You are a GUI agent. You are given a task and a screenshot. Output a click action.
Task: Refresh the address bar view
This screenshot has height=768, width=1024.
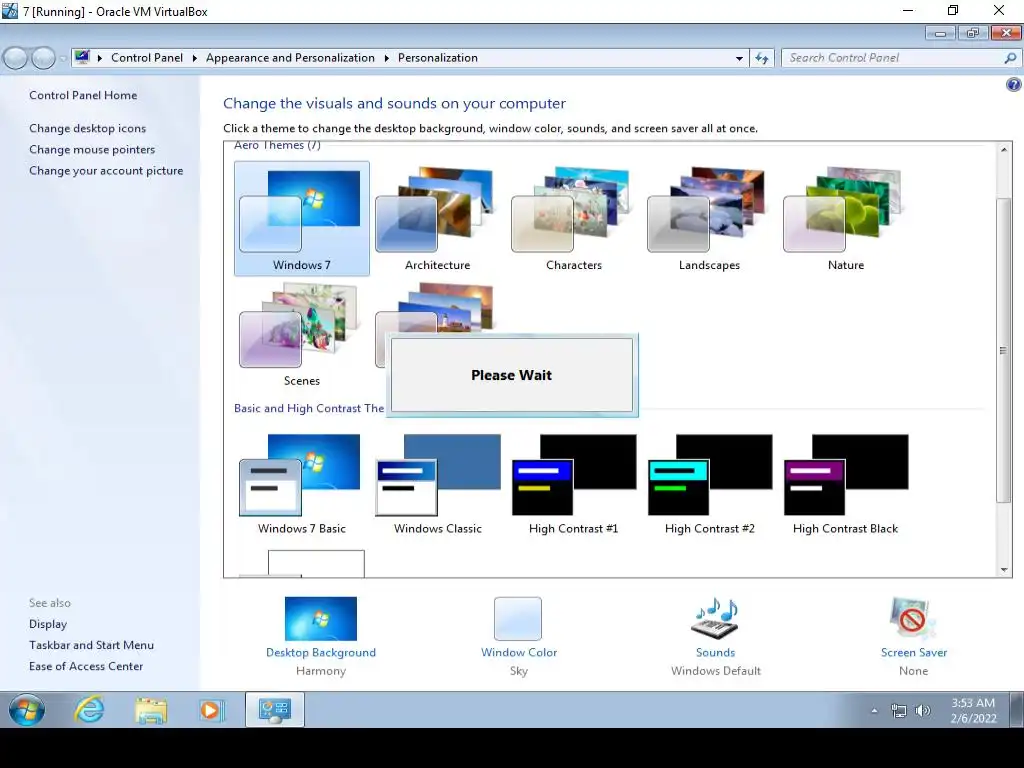761,58
